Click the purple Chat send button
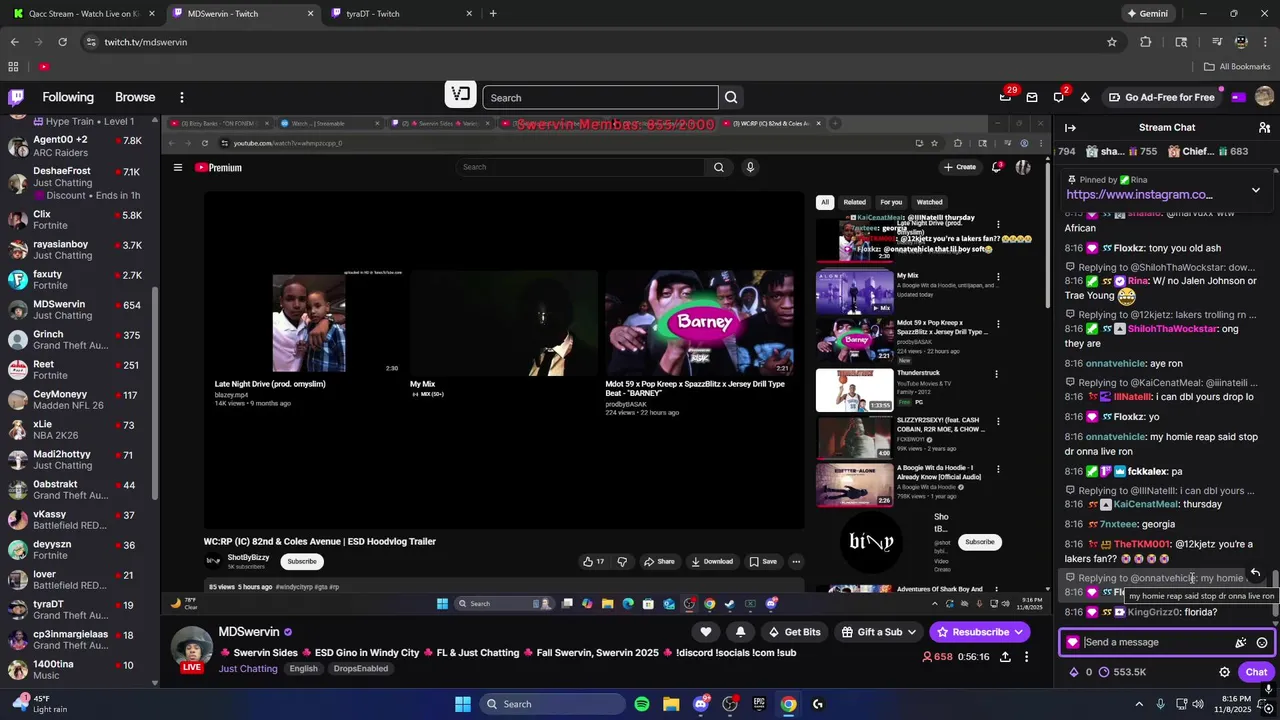Image resolution: width=1280 pixels, height=720 pixels. (x=1256, y=672)
